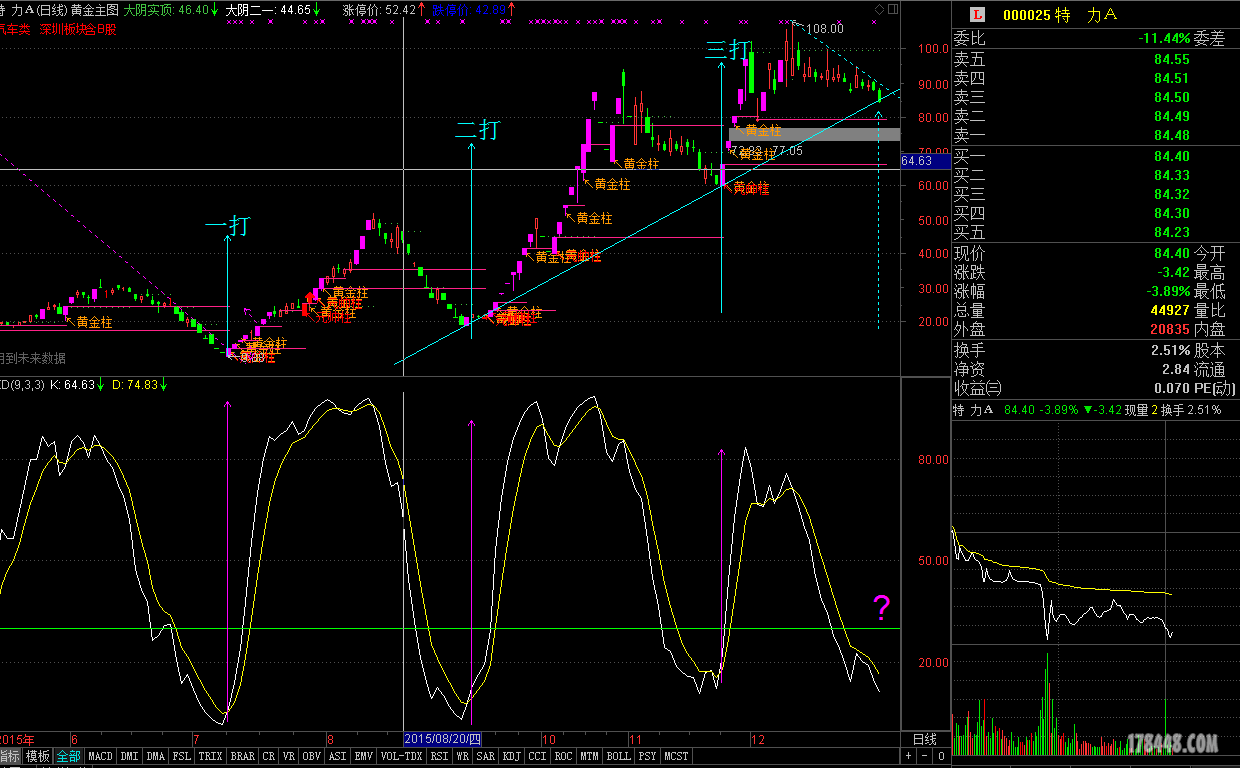Image resolution: width=1240 pixels, height=768 pixels.
Task: Select the OBV indicator tab
Action: tap(311, 756)
